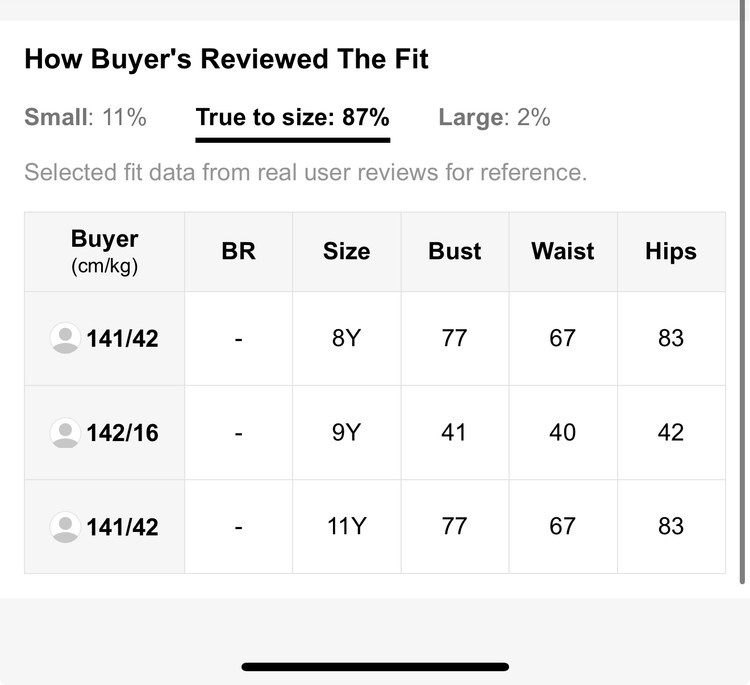Click the 9Y size cell
750x685 pixels.
pyautogui.click(x=346, y=432)
